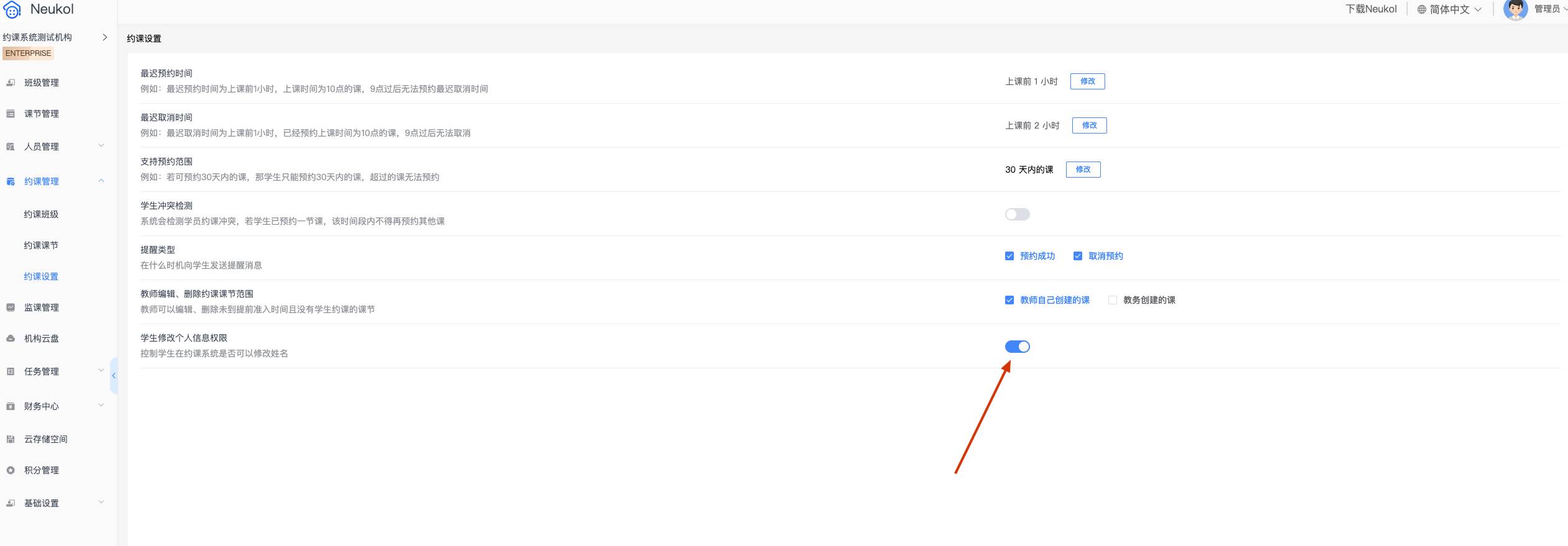Click 教师编辑、删除约课课节范围 label
Screen dimensions: 1568x546
[197, 294]
